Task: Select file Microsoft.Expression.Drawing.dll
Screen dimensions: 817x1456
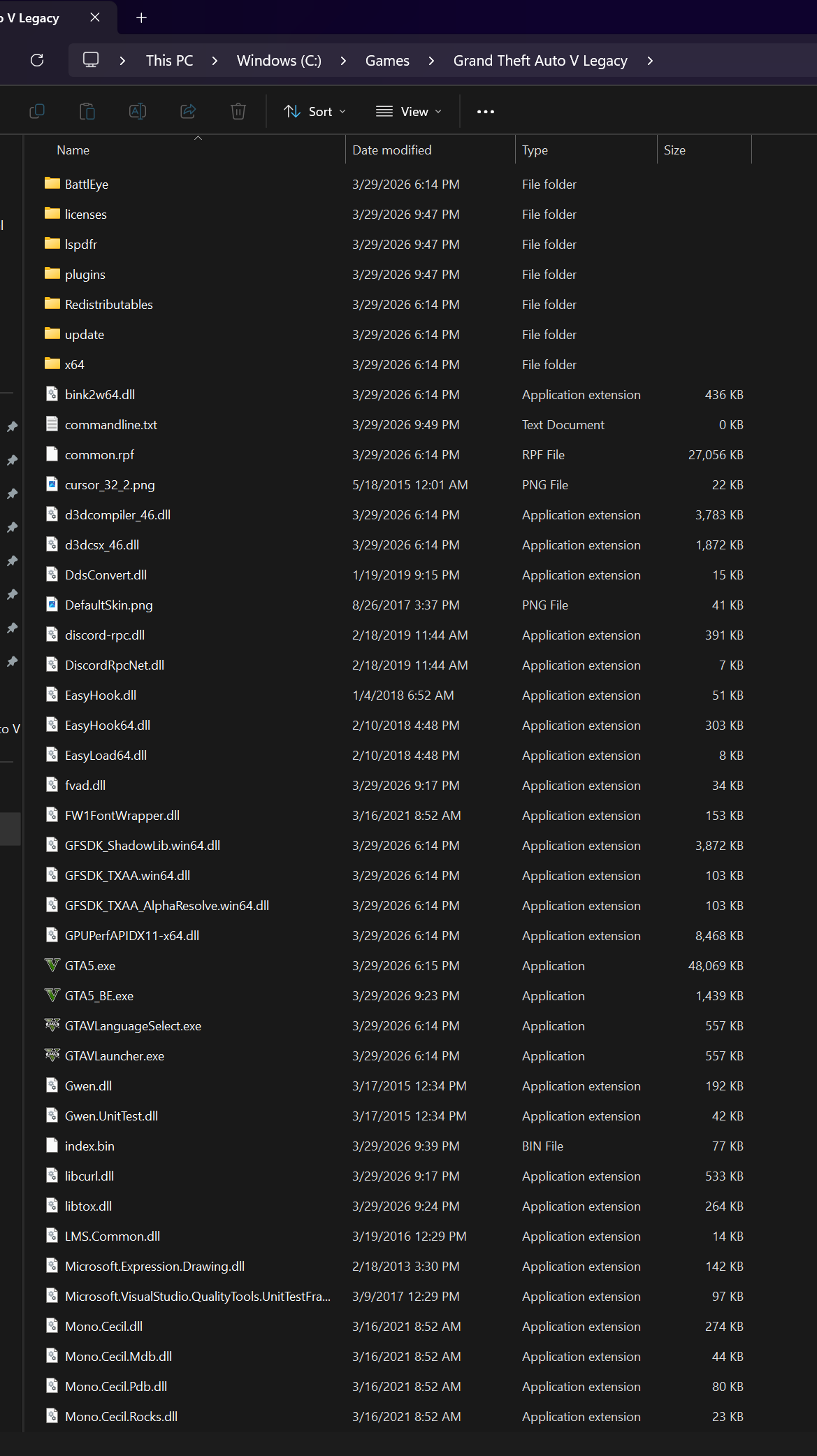Action: [x=154, y=1266]
